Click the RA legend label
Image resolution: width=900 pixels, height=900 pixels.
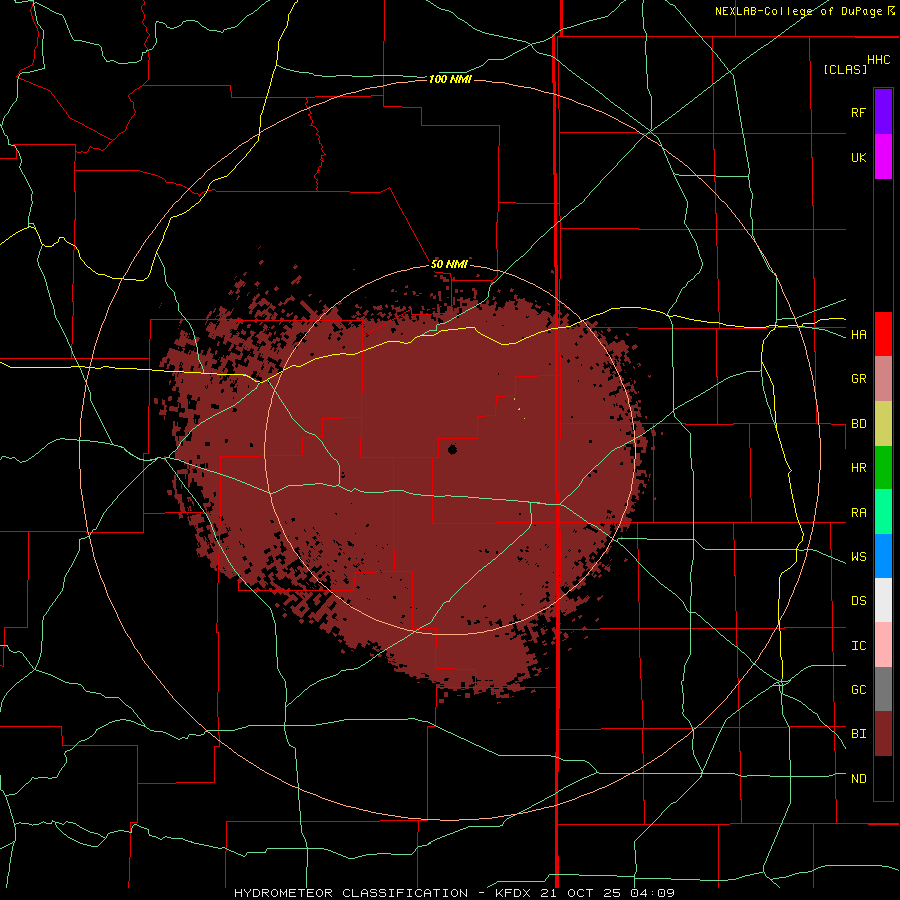tap(858, 513)
